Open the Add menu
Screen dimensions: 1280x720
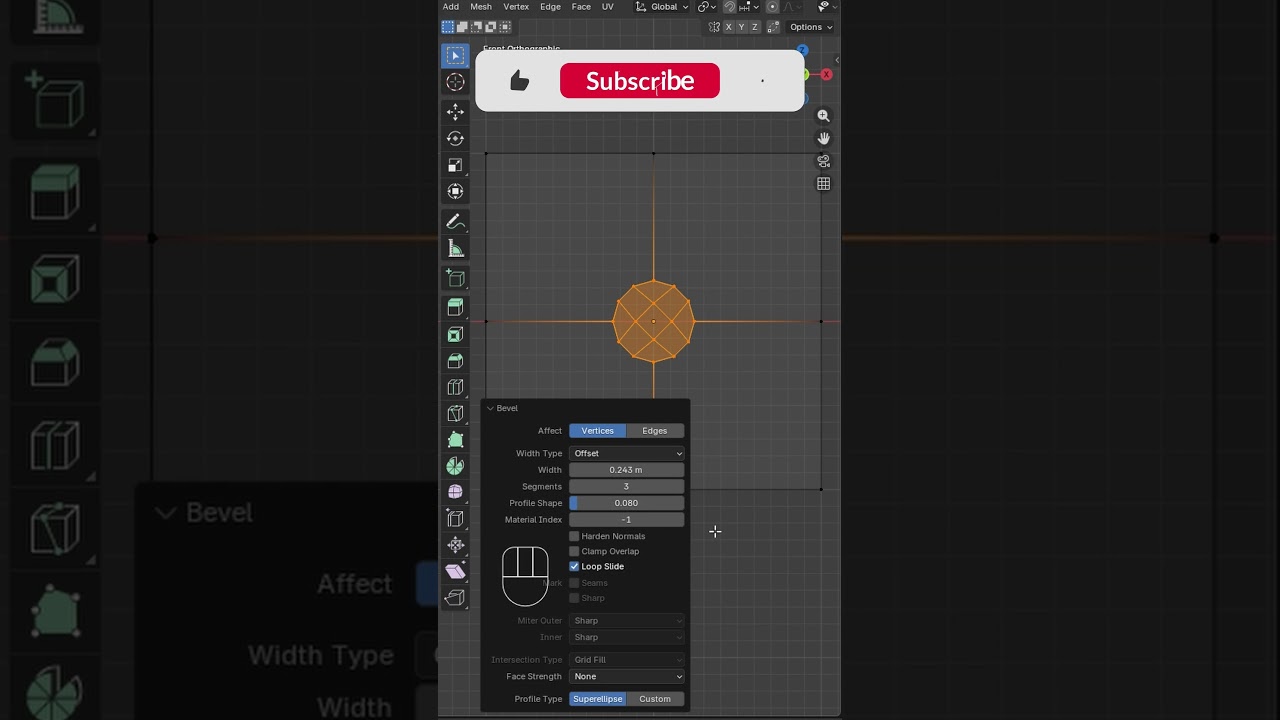coord(451,7)
